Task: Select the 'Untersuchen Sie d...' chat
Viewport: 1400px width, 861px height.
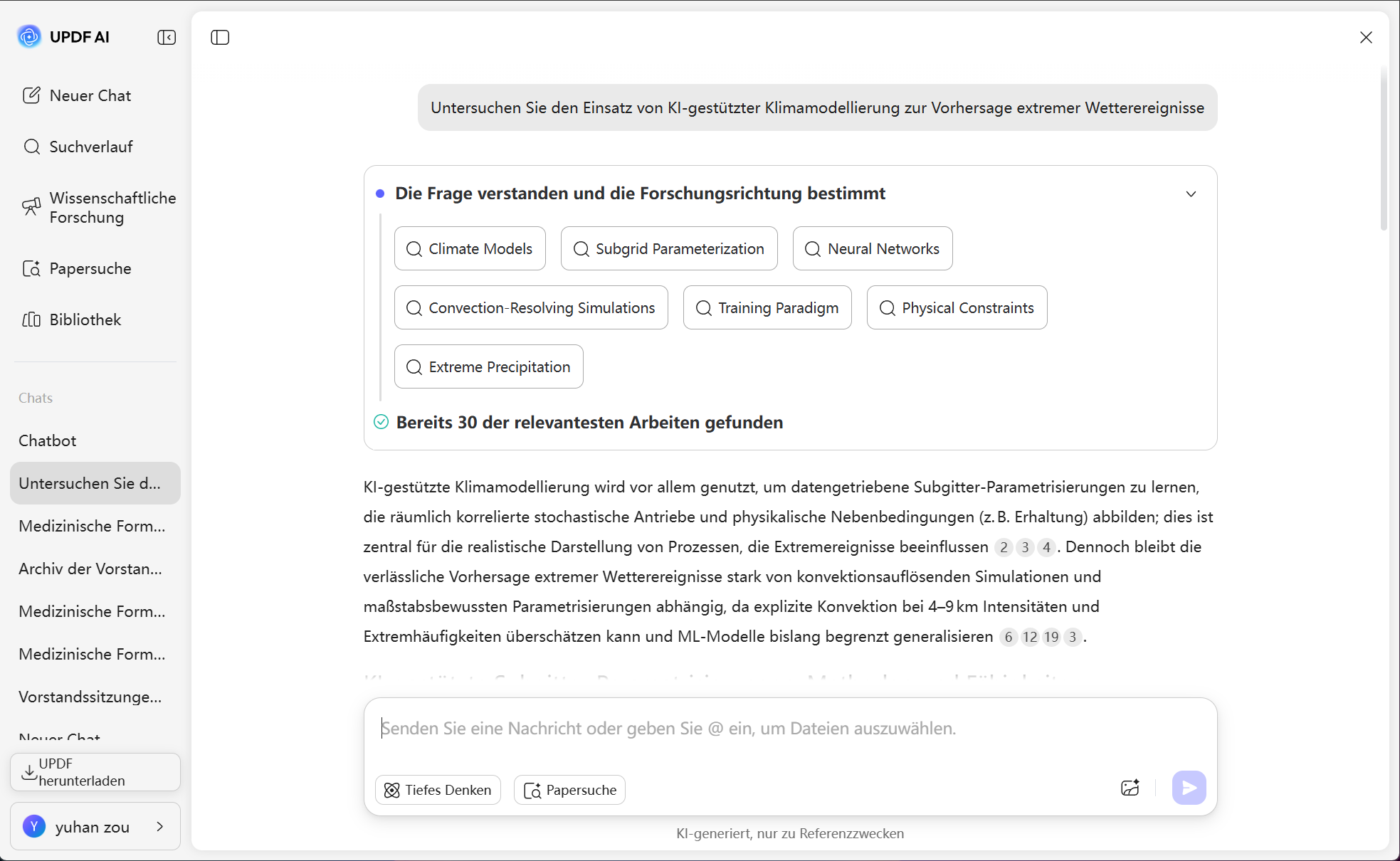Action: click(95, 483)
